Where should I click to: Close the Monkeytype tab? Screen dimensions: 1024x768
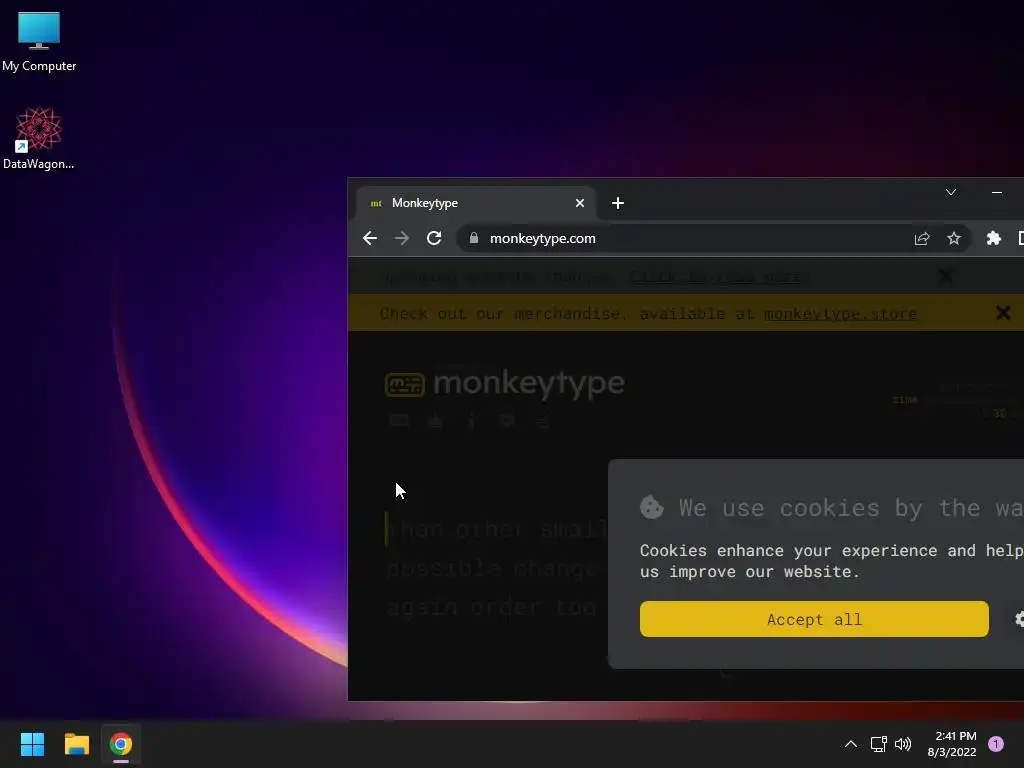(x=580, y=203)
